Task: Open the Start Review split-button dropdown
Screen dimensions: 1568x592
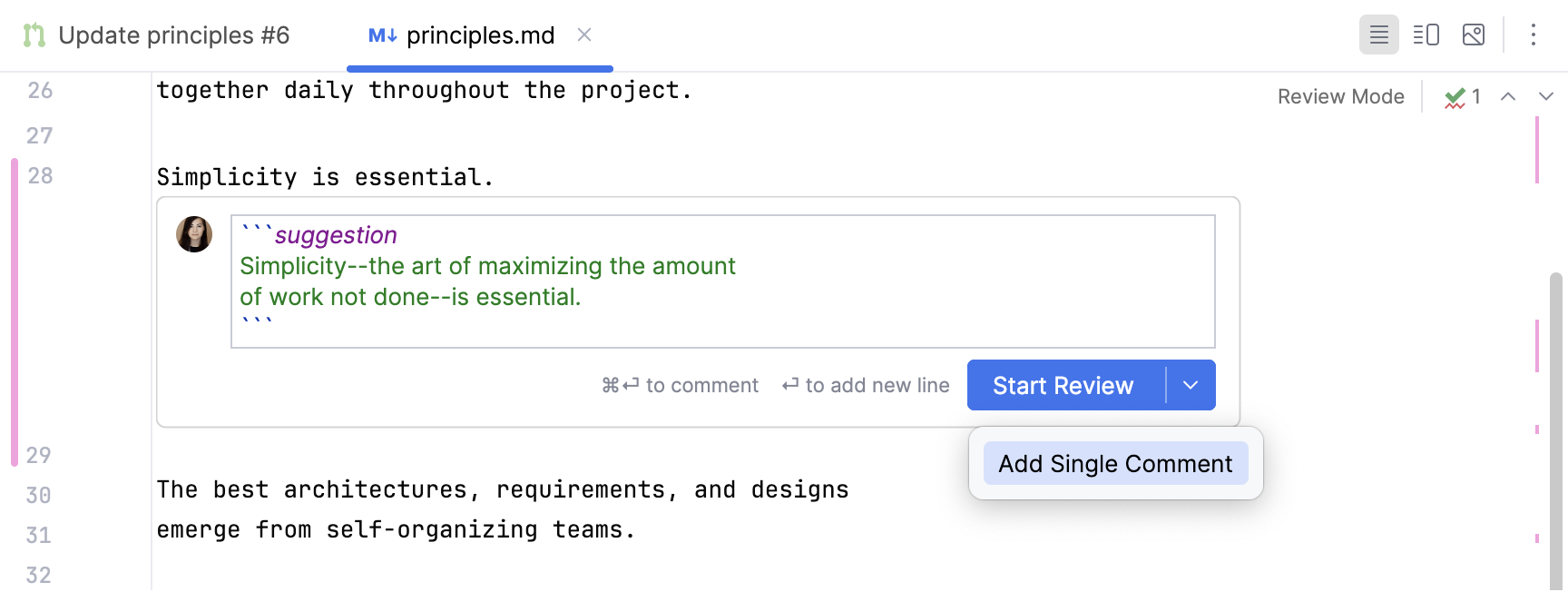Action: pos(1191,385)
